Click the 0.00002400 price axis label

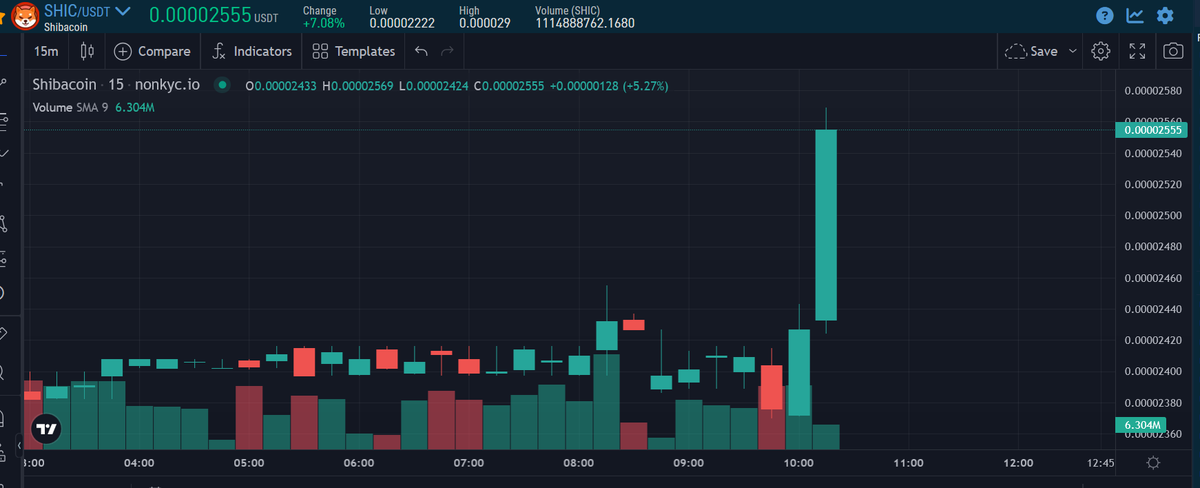pos(1154,372)
